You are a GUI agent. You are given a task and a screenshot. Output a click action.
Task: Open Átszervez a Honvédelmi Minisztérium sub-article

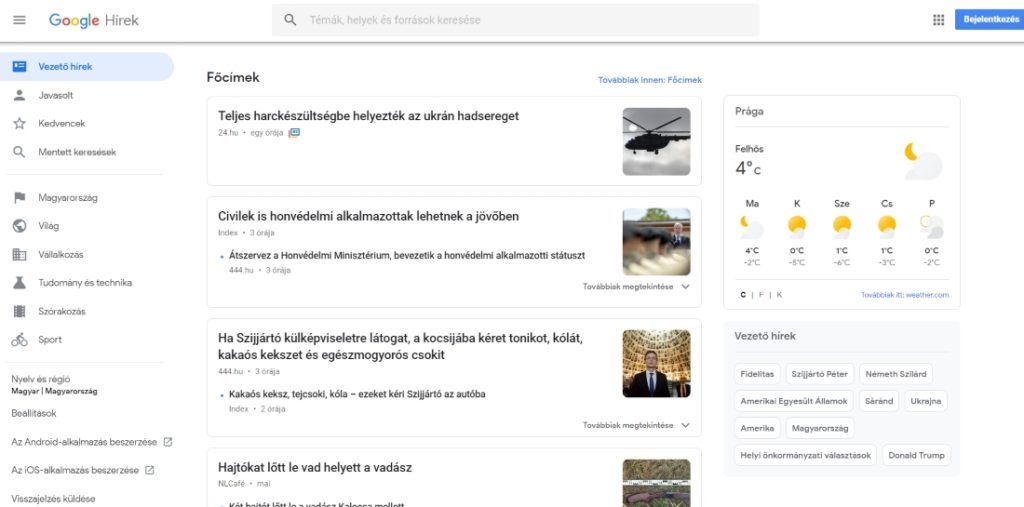point(407,255)
